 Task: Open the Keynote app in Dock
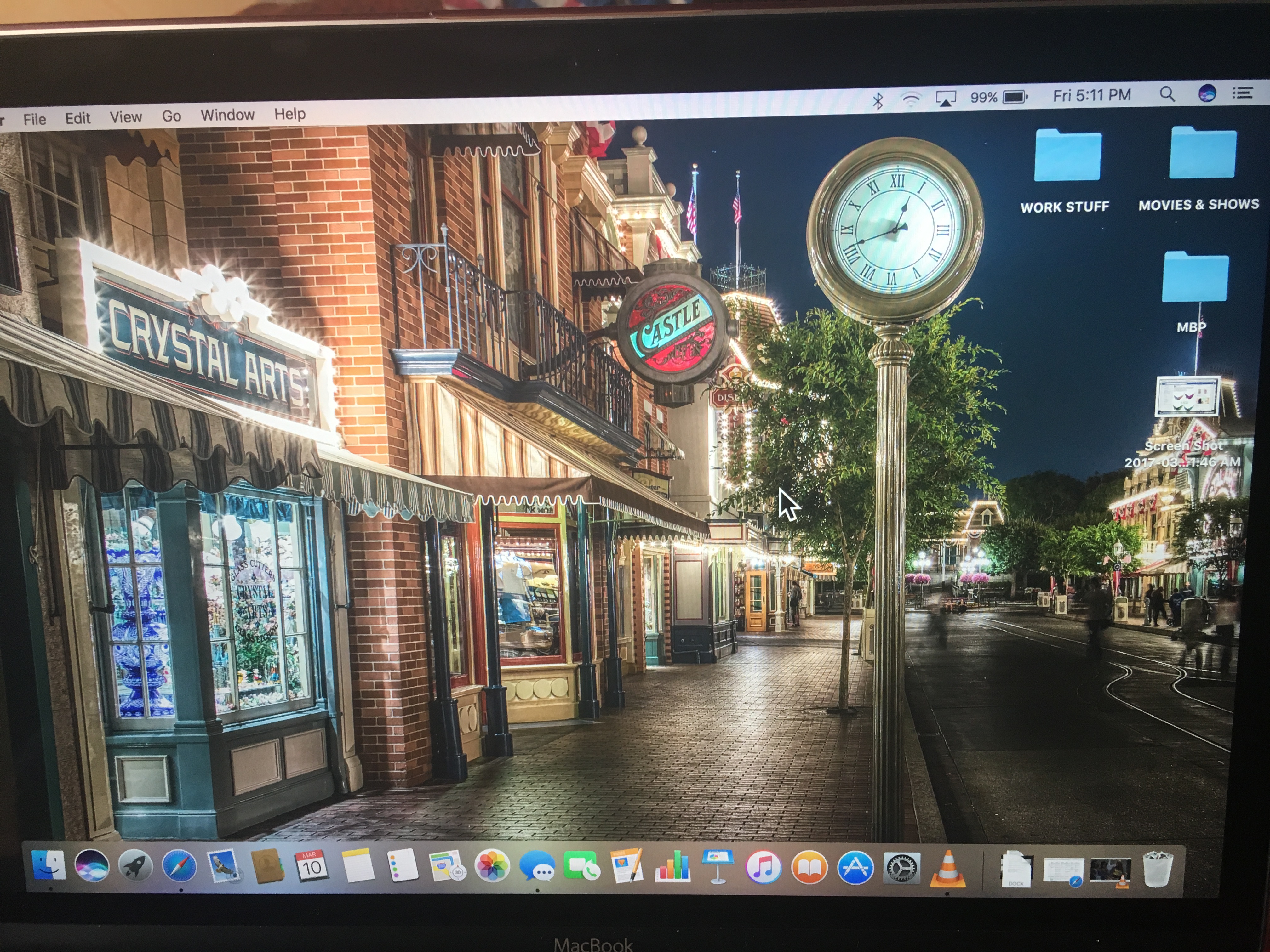click(x=718, y=866)
